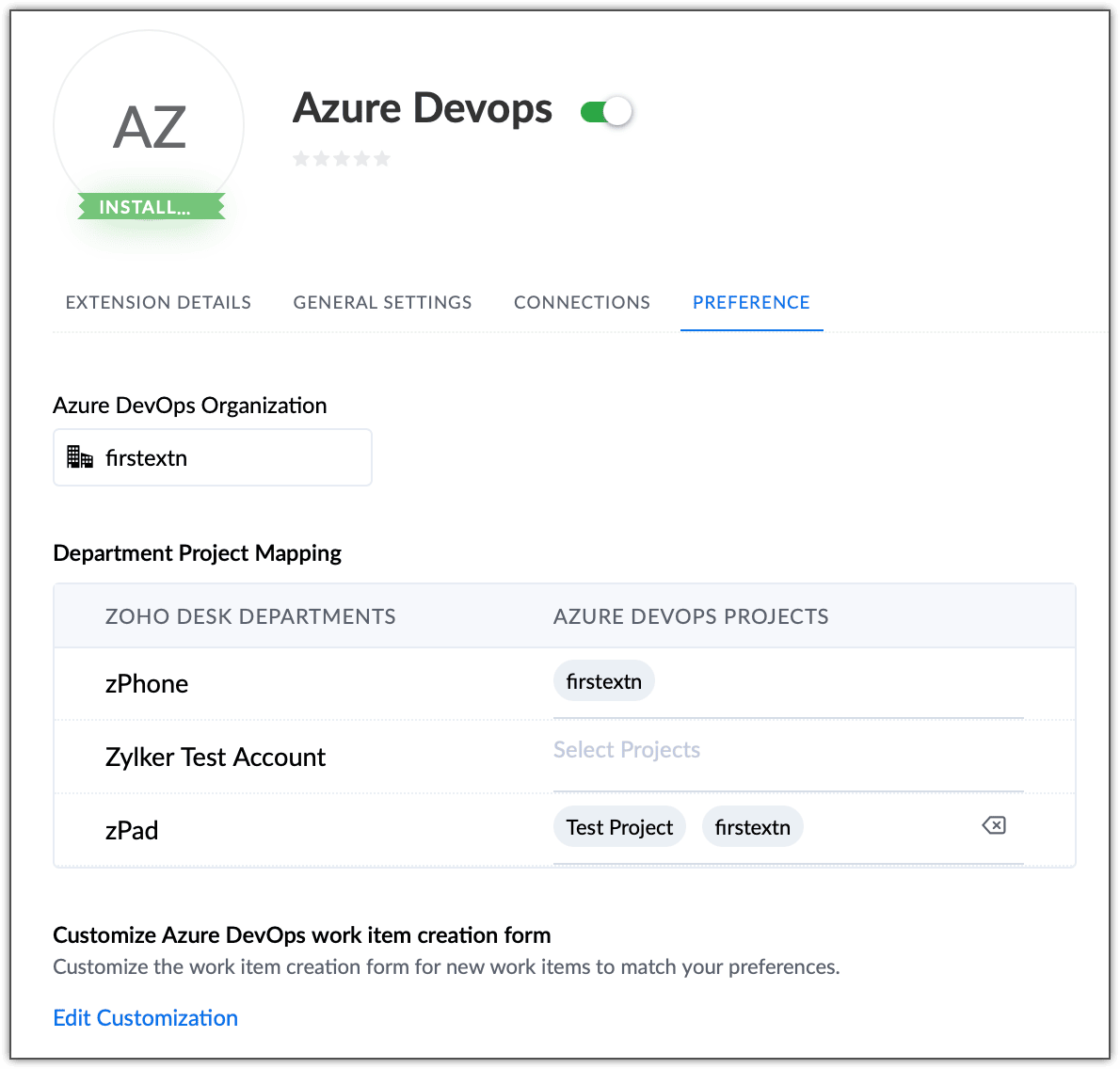
Task: Click the zPad department name
Action: (x=132, y=831)
